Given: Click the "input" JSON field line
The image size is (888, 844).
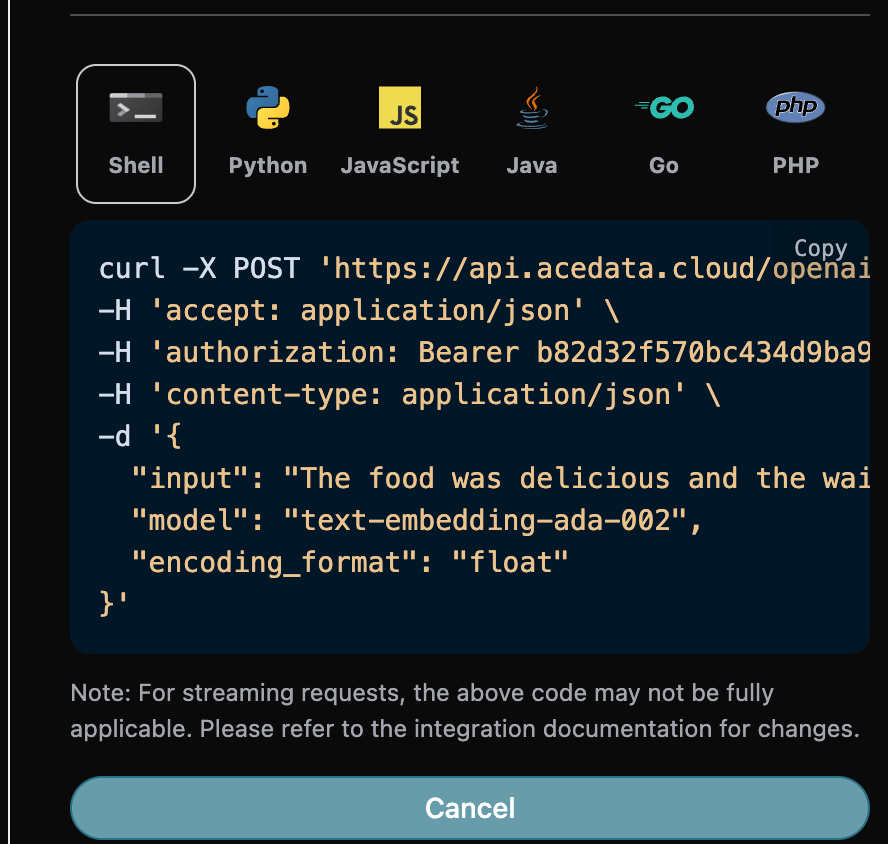Looking at the screenshot, I should point(501,478).
